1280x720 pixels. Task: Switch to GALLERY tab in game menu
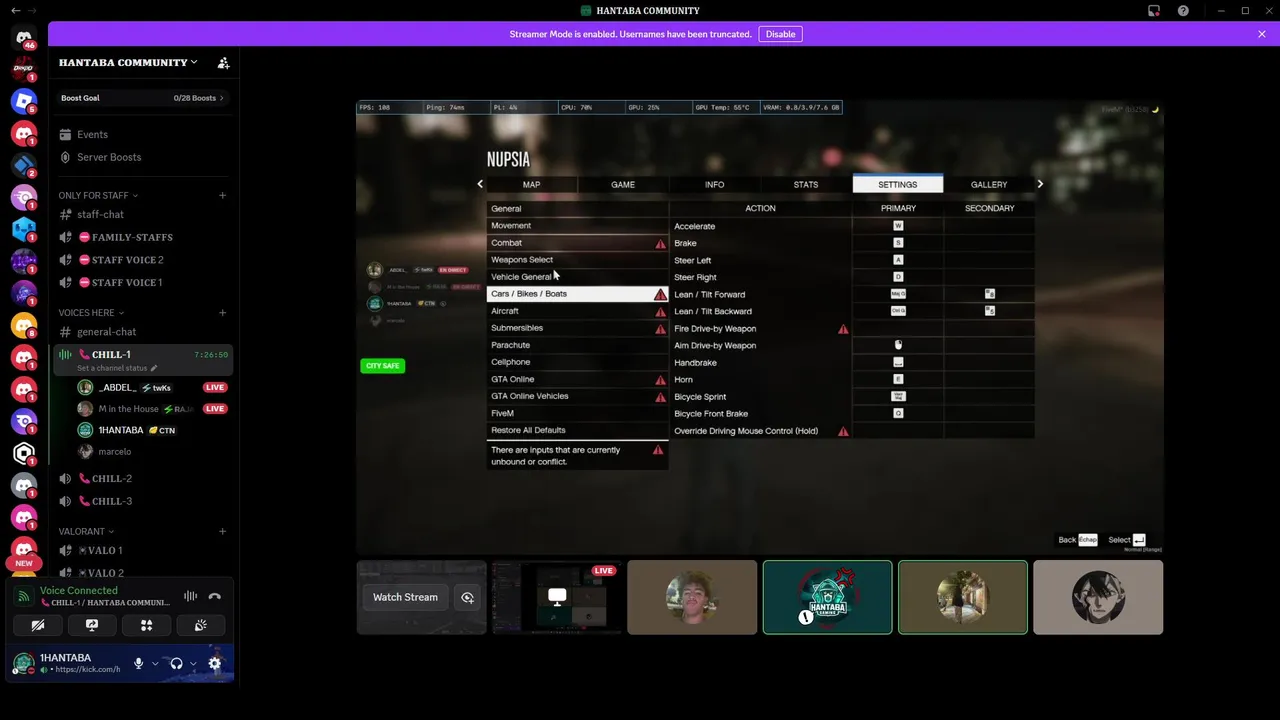tap(989, 184)
